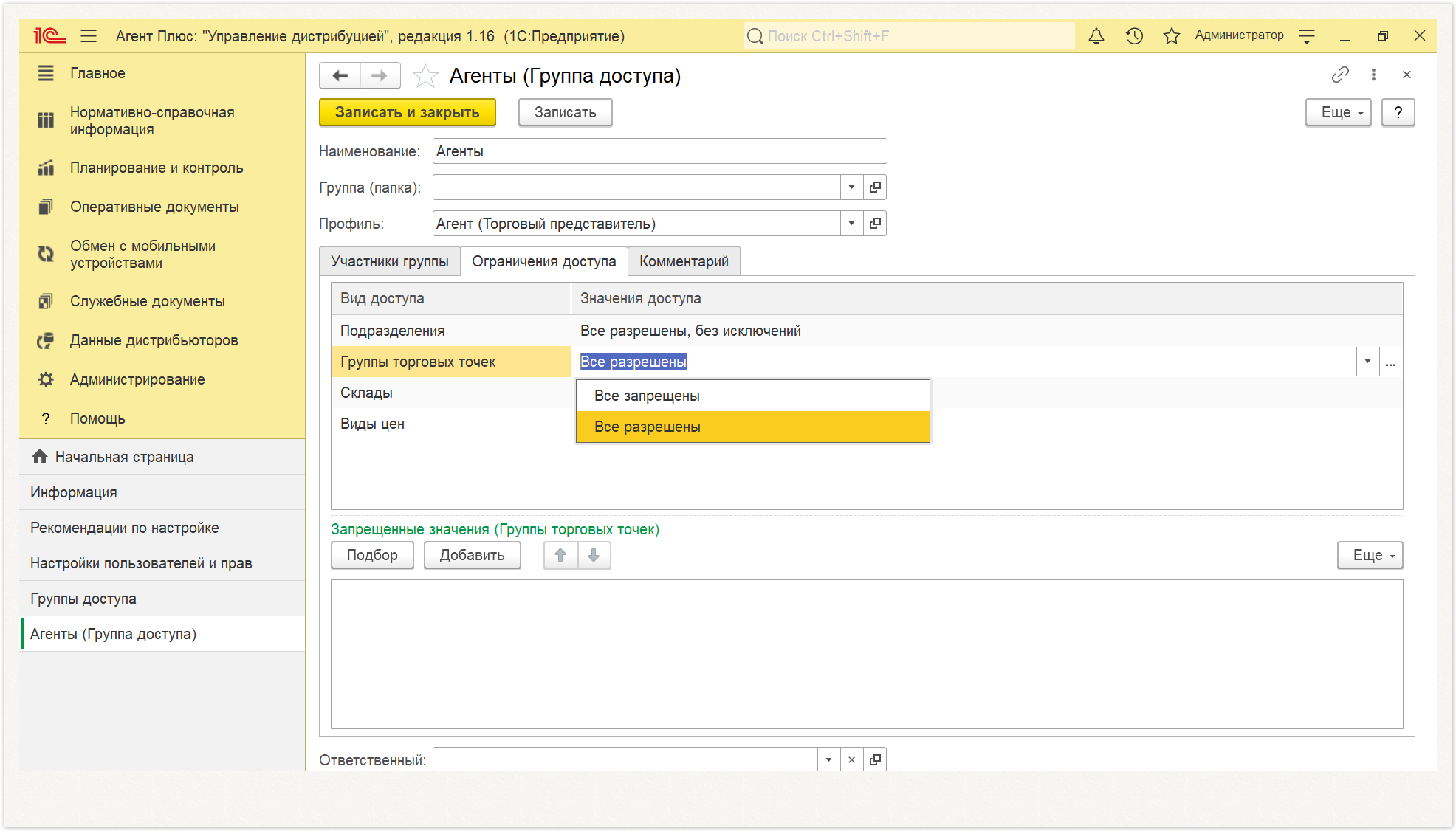This screenshot has width=1456, height=831.
Task: Open the form's three-dot options menu
Action: click(x=1373, y=75)
